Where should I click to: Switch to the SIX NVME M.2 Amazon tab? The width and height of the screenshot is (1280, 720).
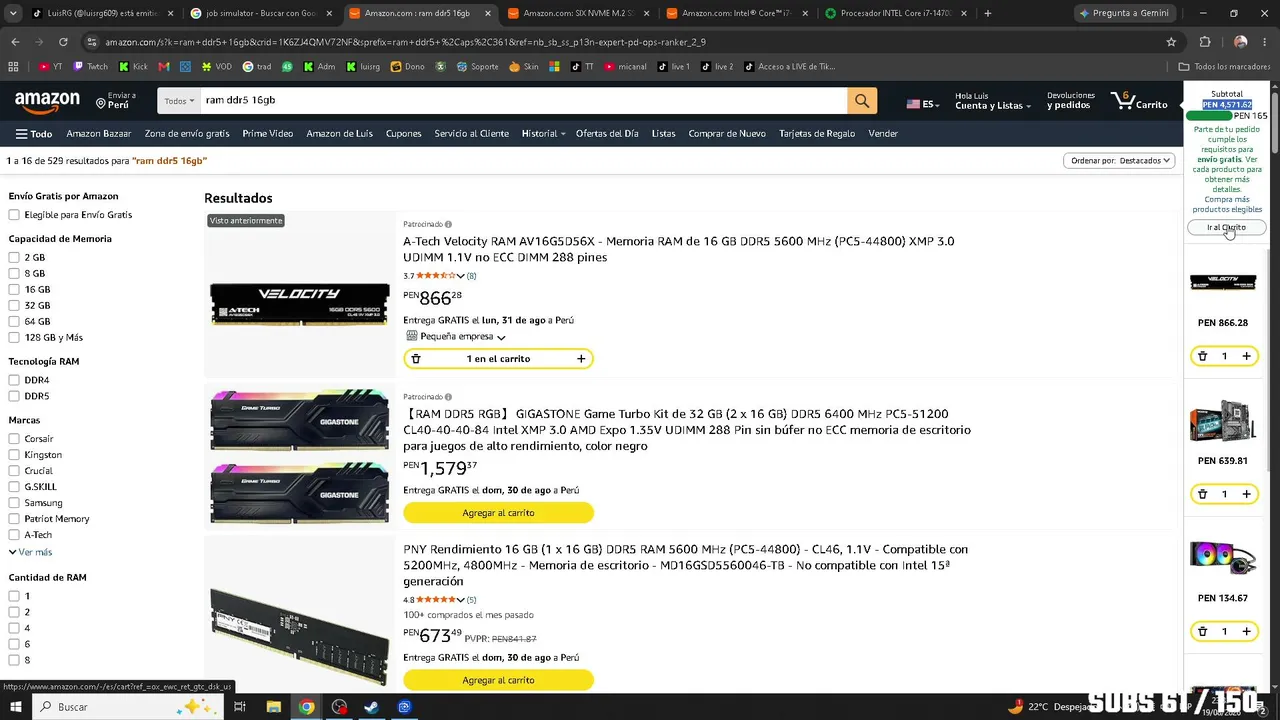[x=577, y=13]
